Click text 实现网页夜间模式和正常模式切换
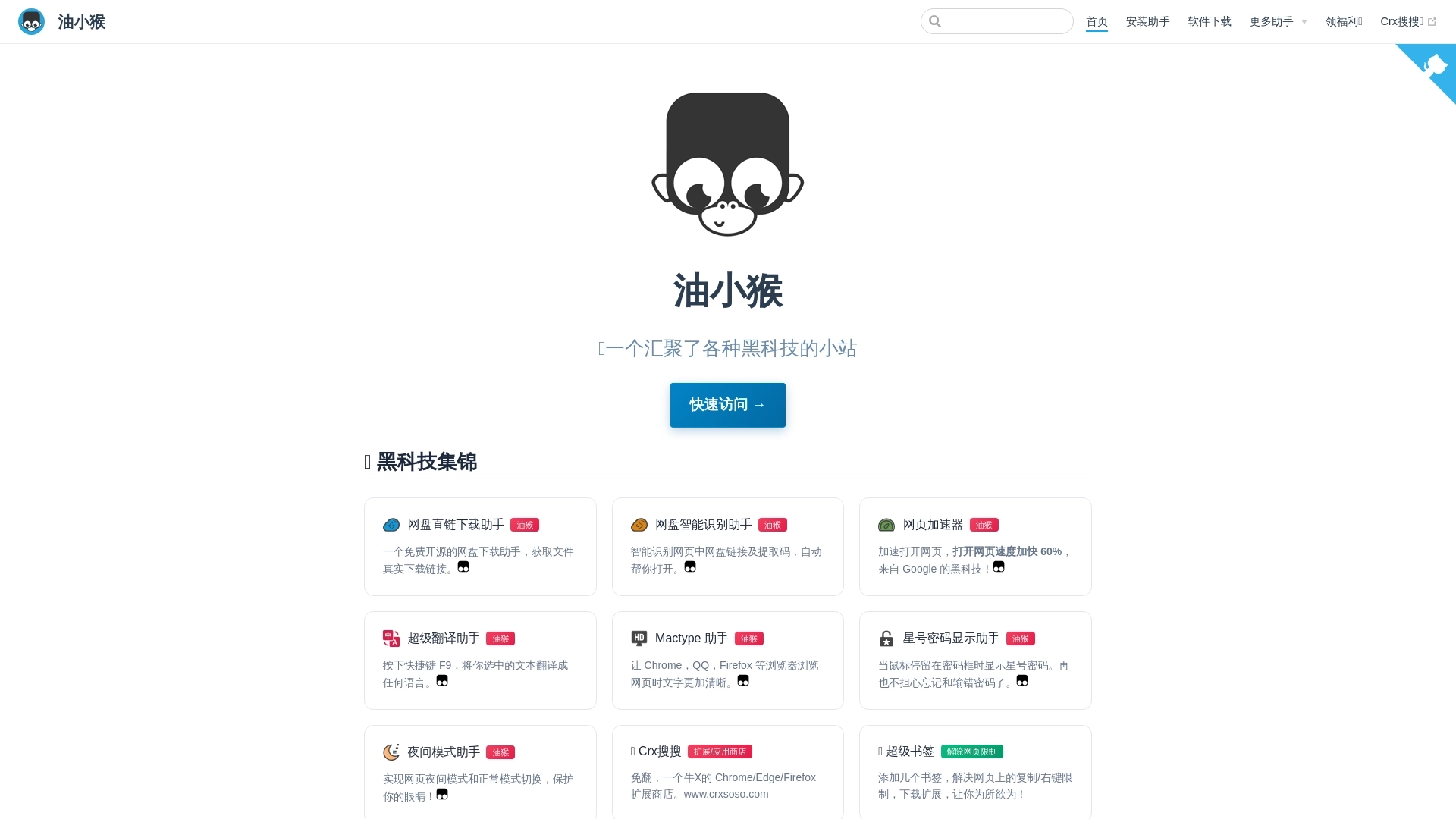The height and width of the screenshot is (819, 1456). coord(463,779)
